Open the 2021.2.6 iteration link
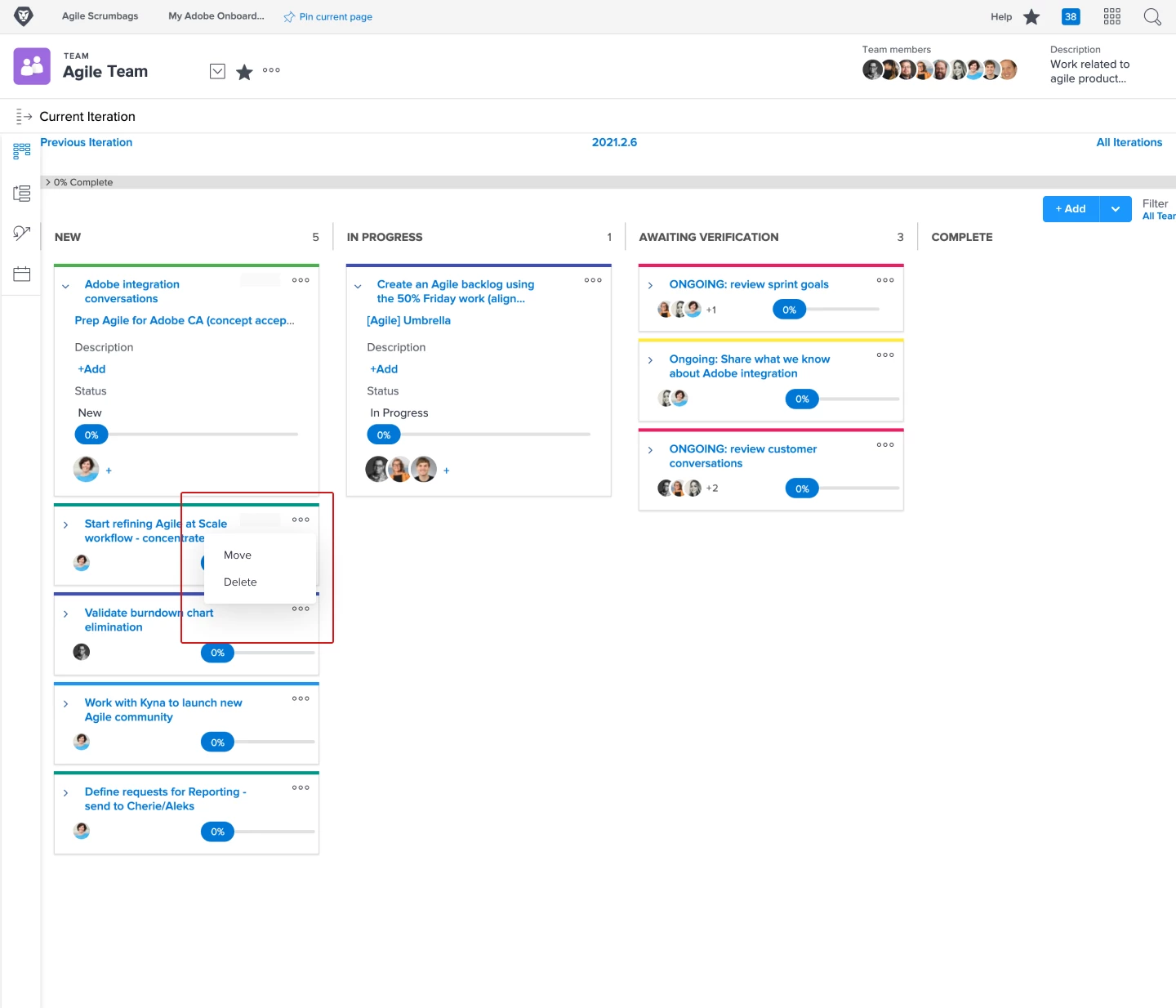The image size is (1176, 1008). (614, 142)
